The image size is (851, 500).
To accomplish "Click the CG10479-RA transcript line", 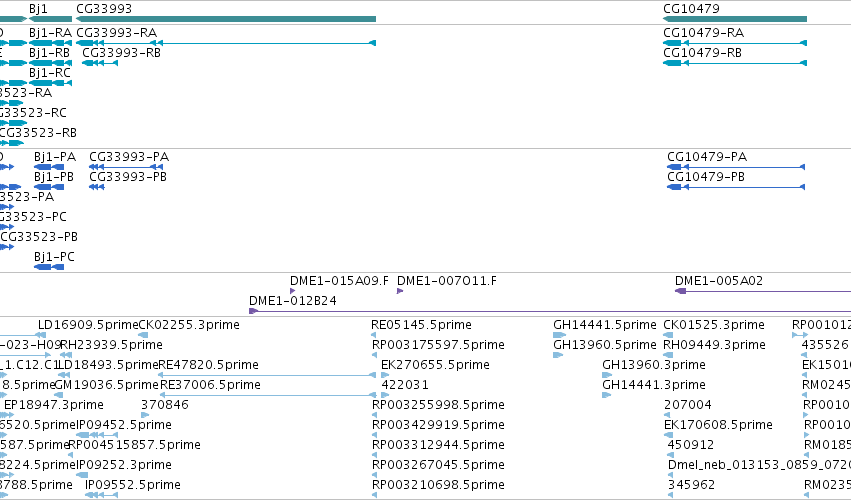I will click(735, 43).
